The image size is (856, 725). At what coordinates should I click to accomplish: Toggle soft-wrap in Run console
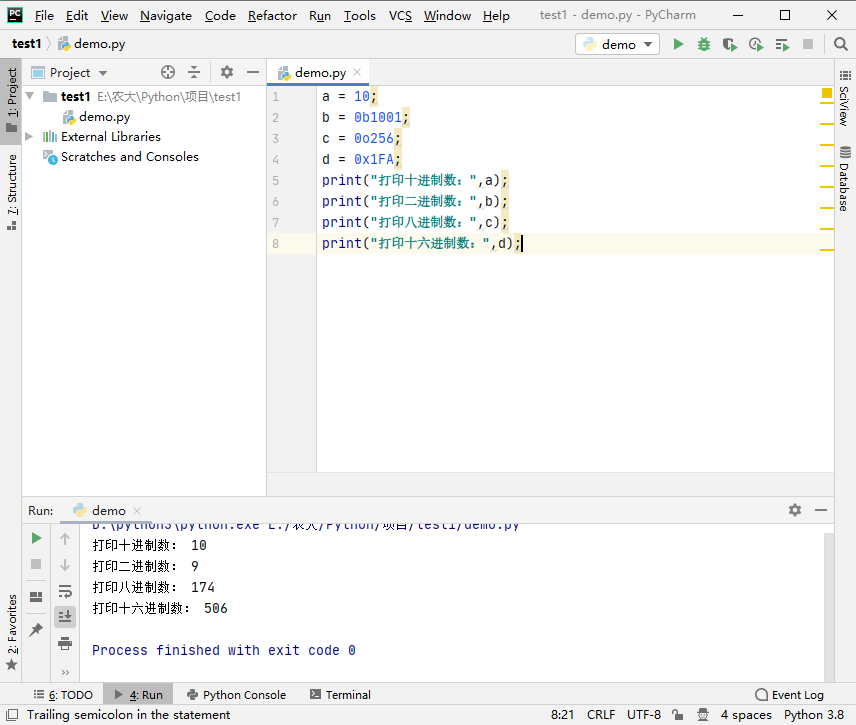tap(65, 591)
